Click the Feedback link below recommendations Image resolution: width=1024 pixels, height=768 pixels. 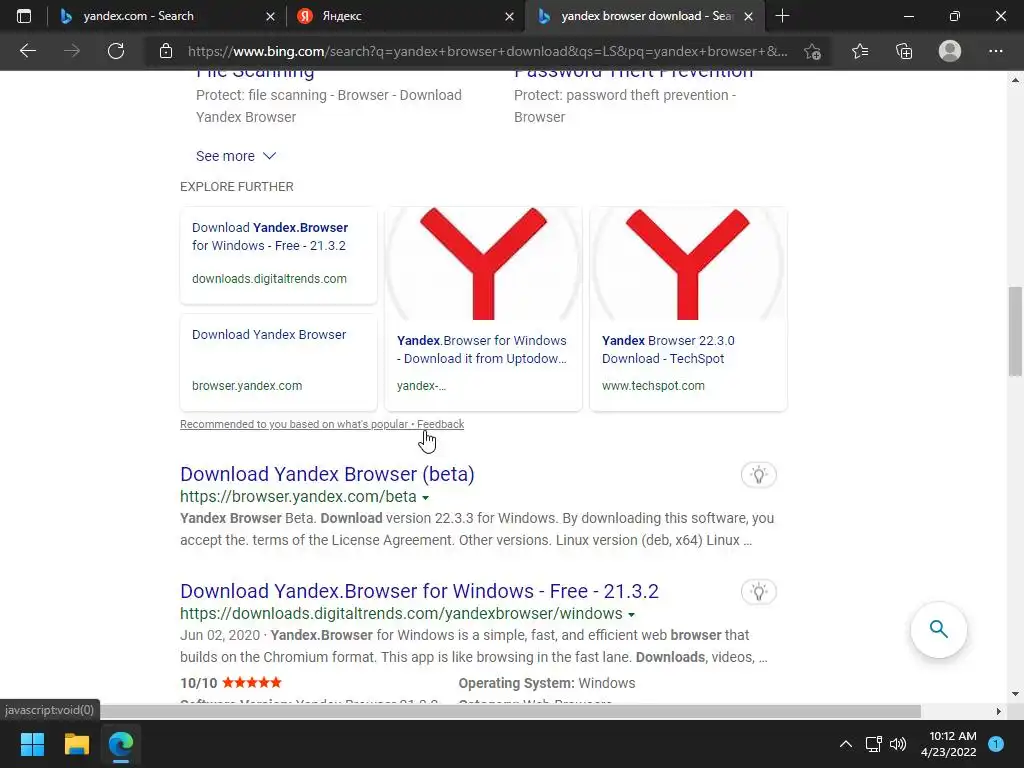pos(440,424)
